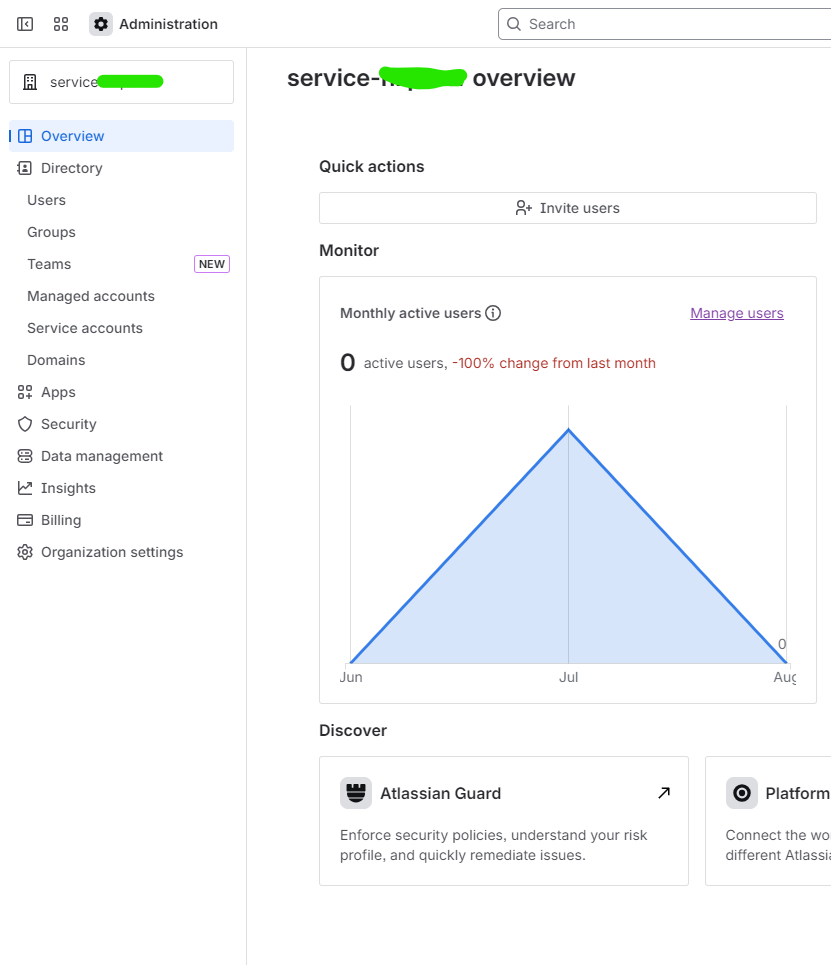Go to the Users page
Screen dimensions: 831x965
click(46, 200)
